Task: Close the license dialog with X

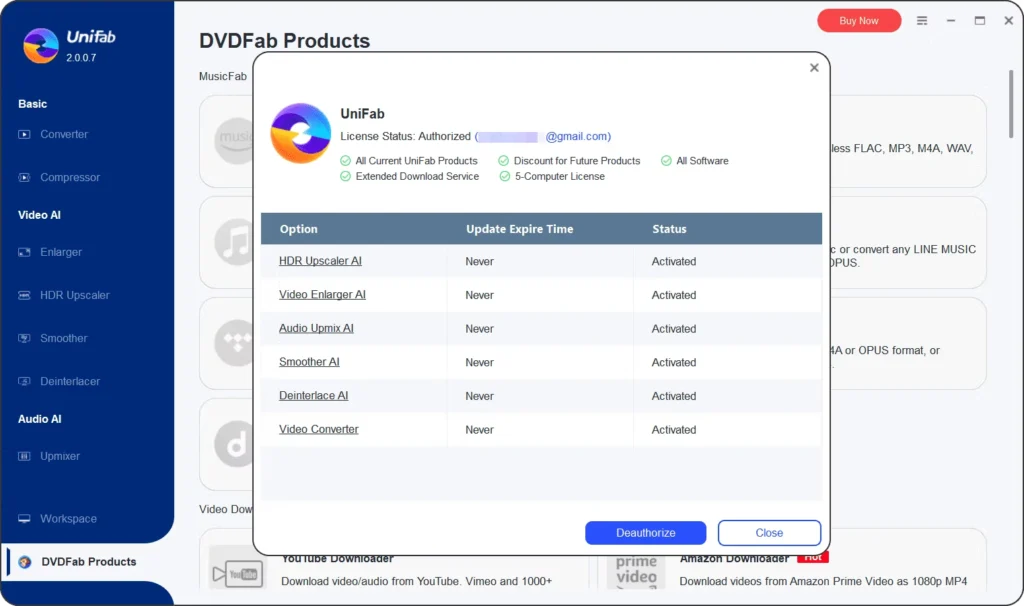Action: pyautogui.click(x=814, y=68)
